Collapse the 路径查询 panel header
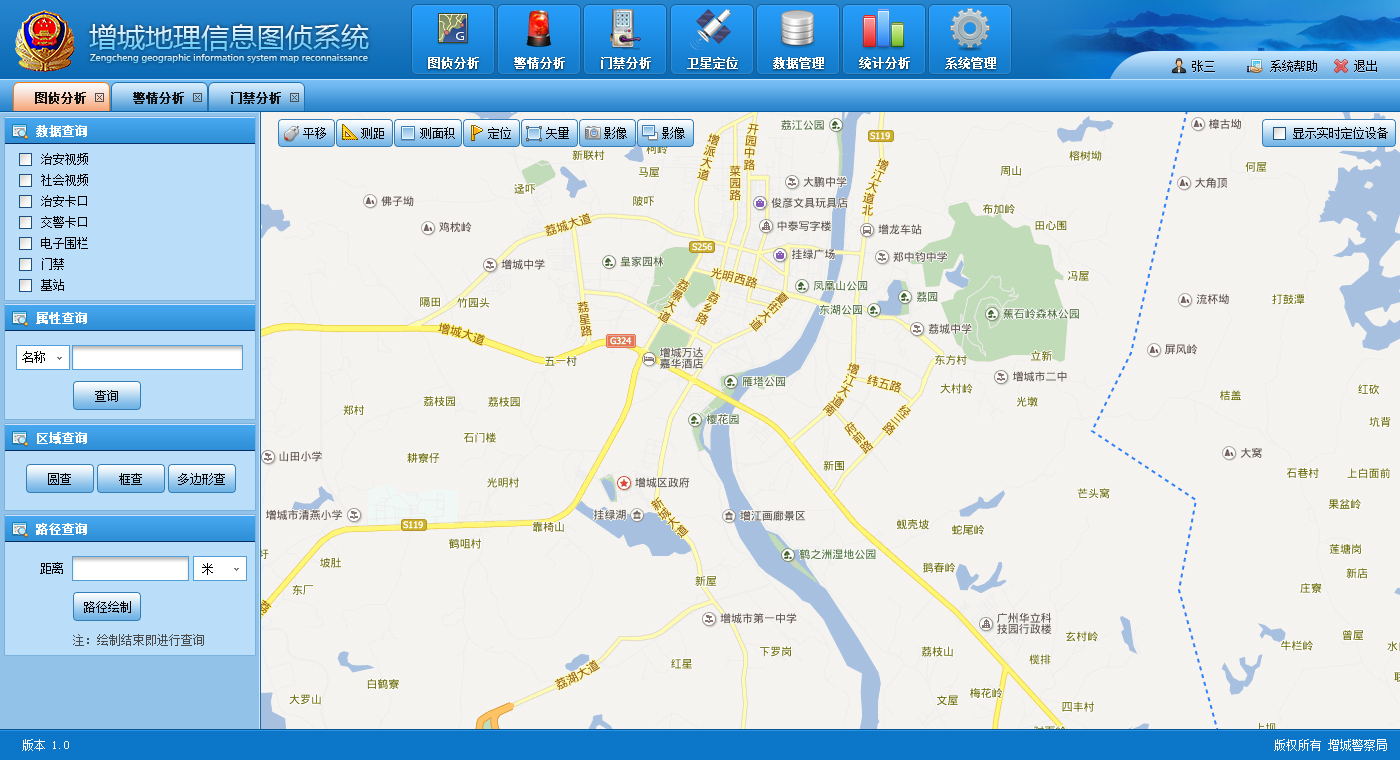Screen dimensions: 1400x760 130,529
